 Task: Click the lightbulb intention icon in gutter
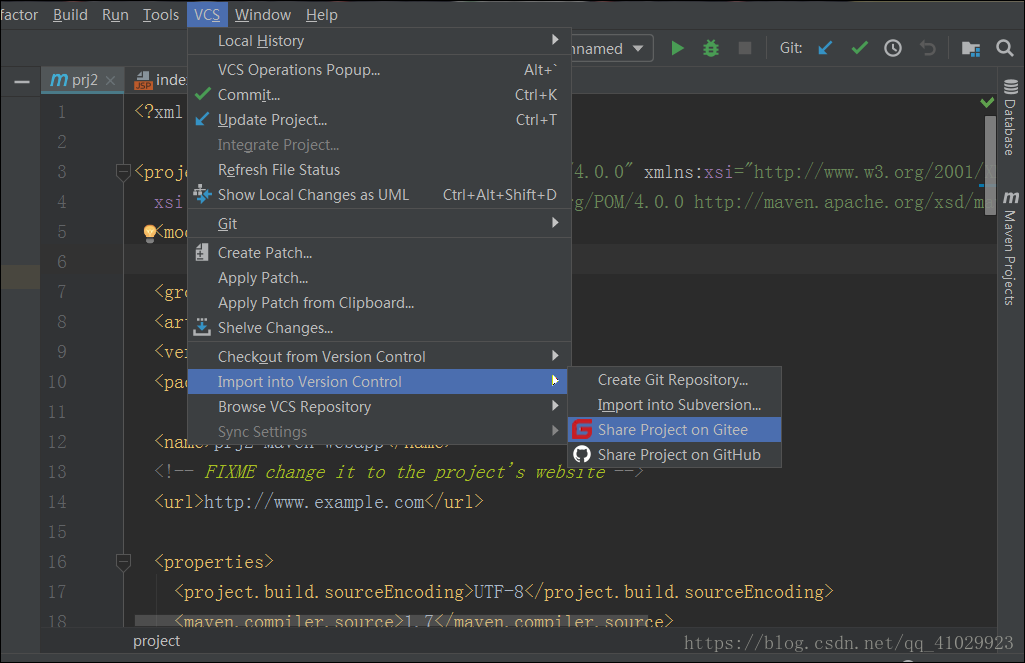150,233
